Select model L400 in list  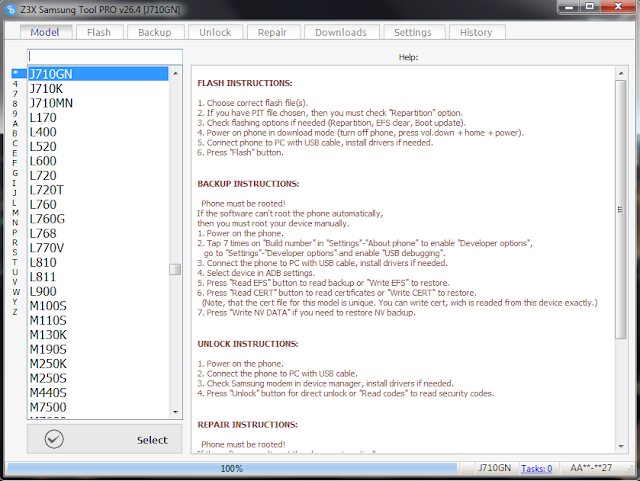[98, 132]
